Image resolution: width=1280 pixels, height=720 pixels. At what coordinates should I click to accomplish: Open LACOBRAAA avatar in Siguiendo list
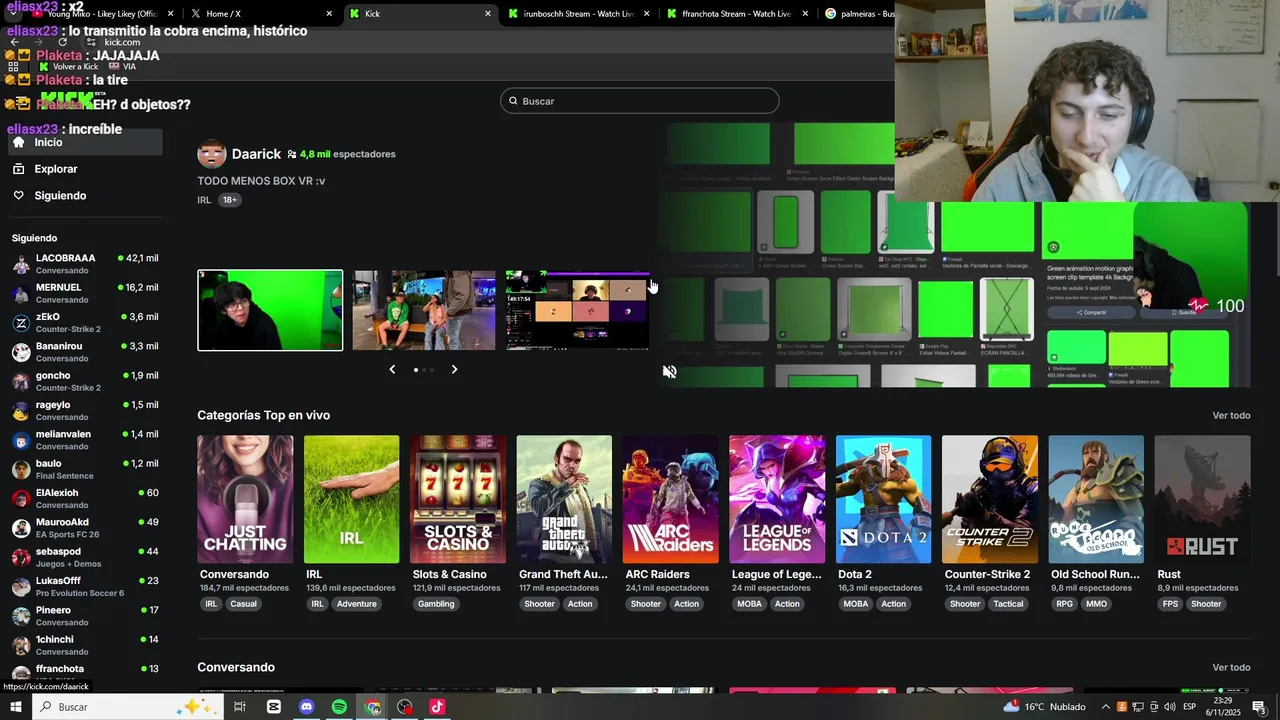click(21, 264)
